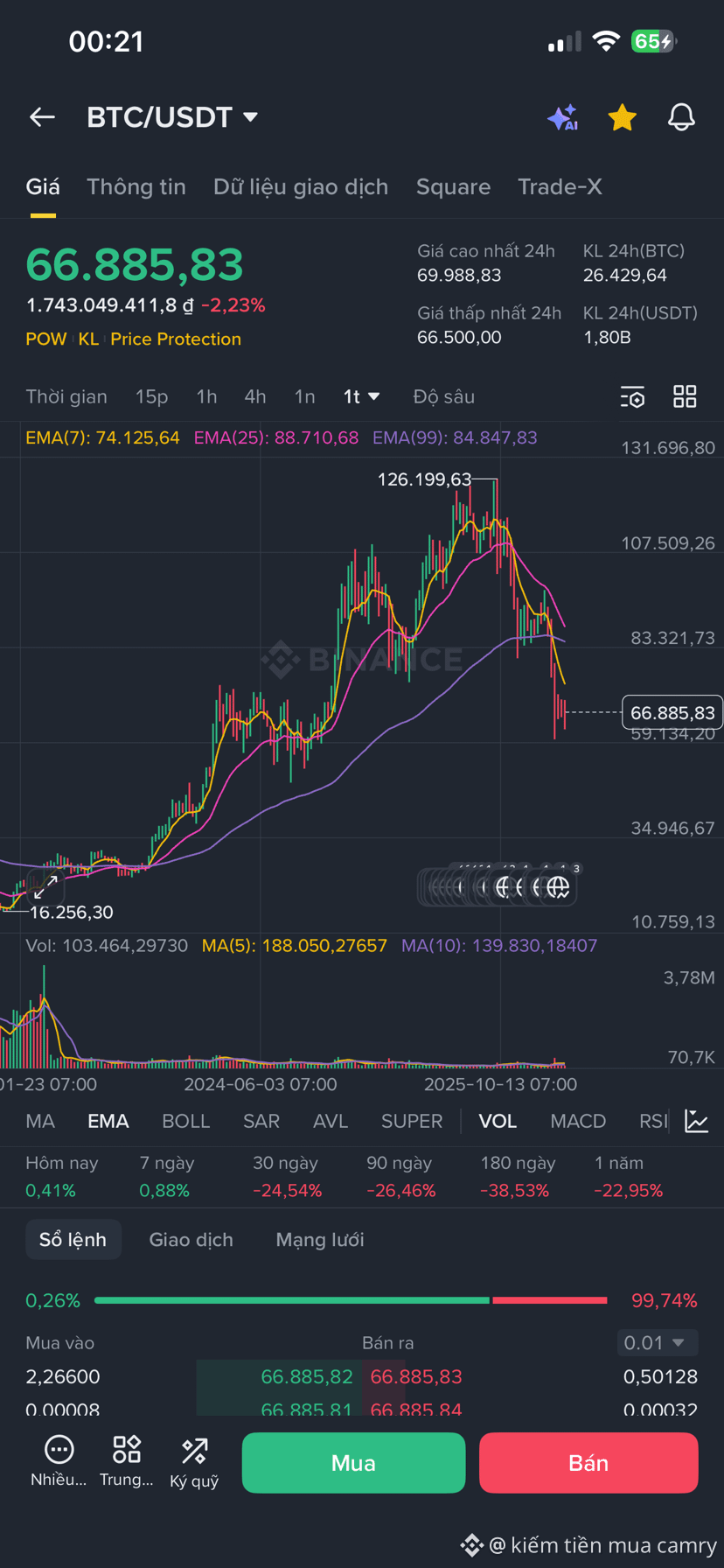Tap the EMA(25): 88.710,68 legend
This screenshot has height=1568, width=724.
tap(276, 437)
